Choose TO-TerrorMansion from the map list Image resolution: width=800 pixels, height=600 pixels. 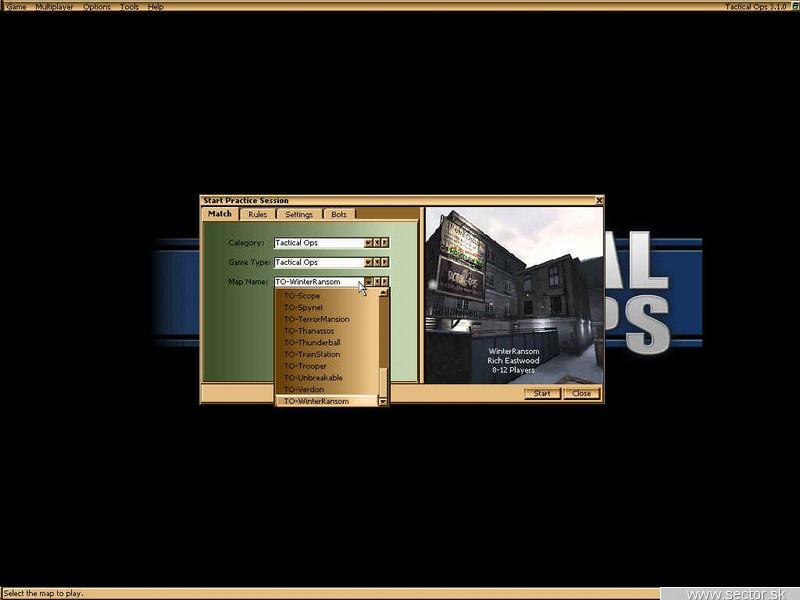point(328,319)
